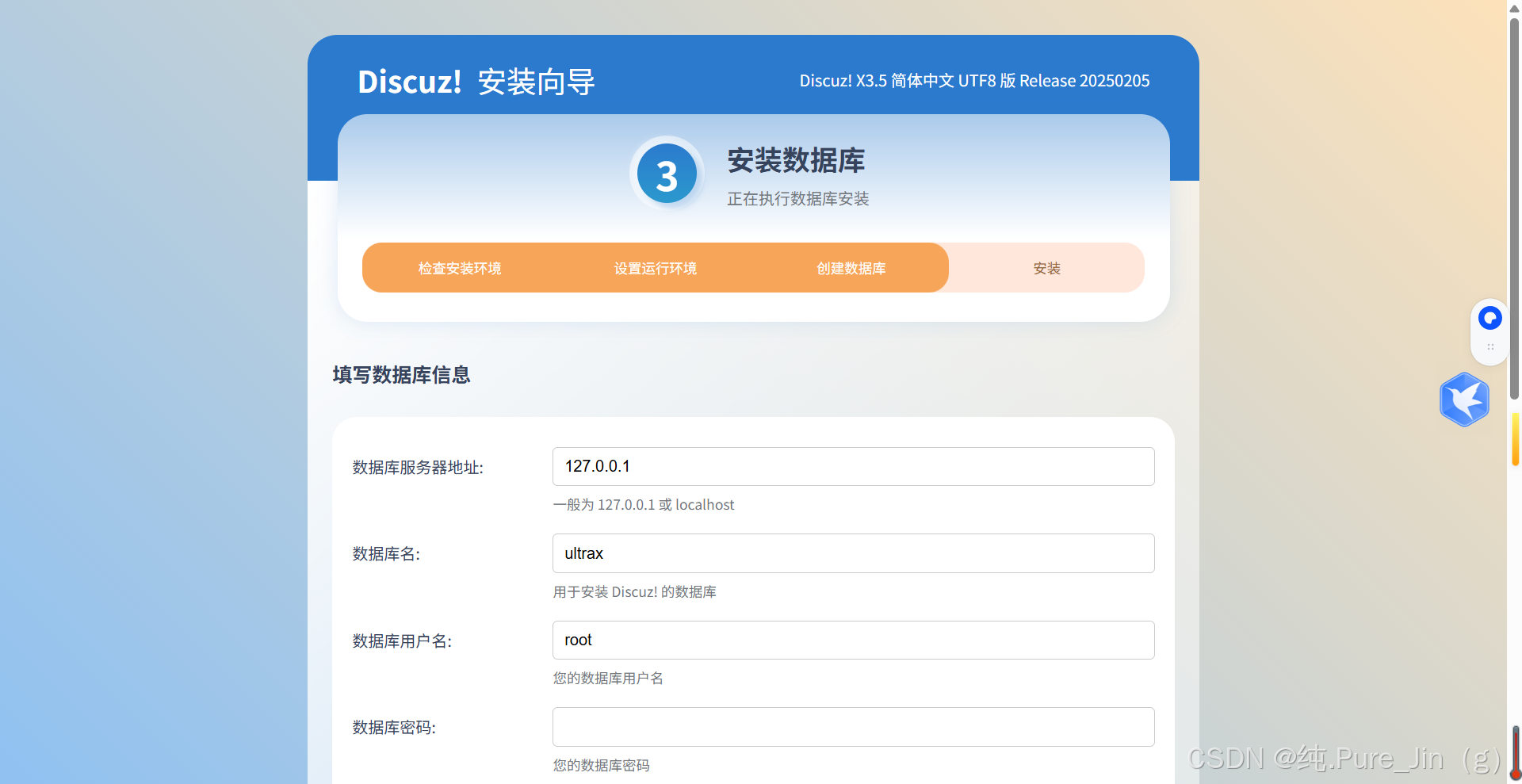
Task: Click the 数据库用户名 label
Action: tap(402, 641)
